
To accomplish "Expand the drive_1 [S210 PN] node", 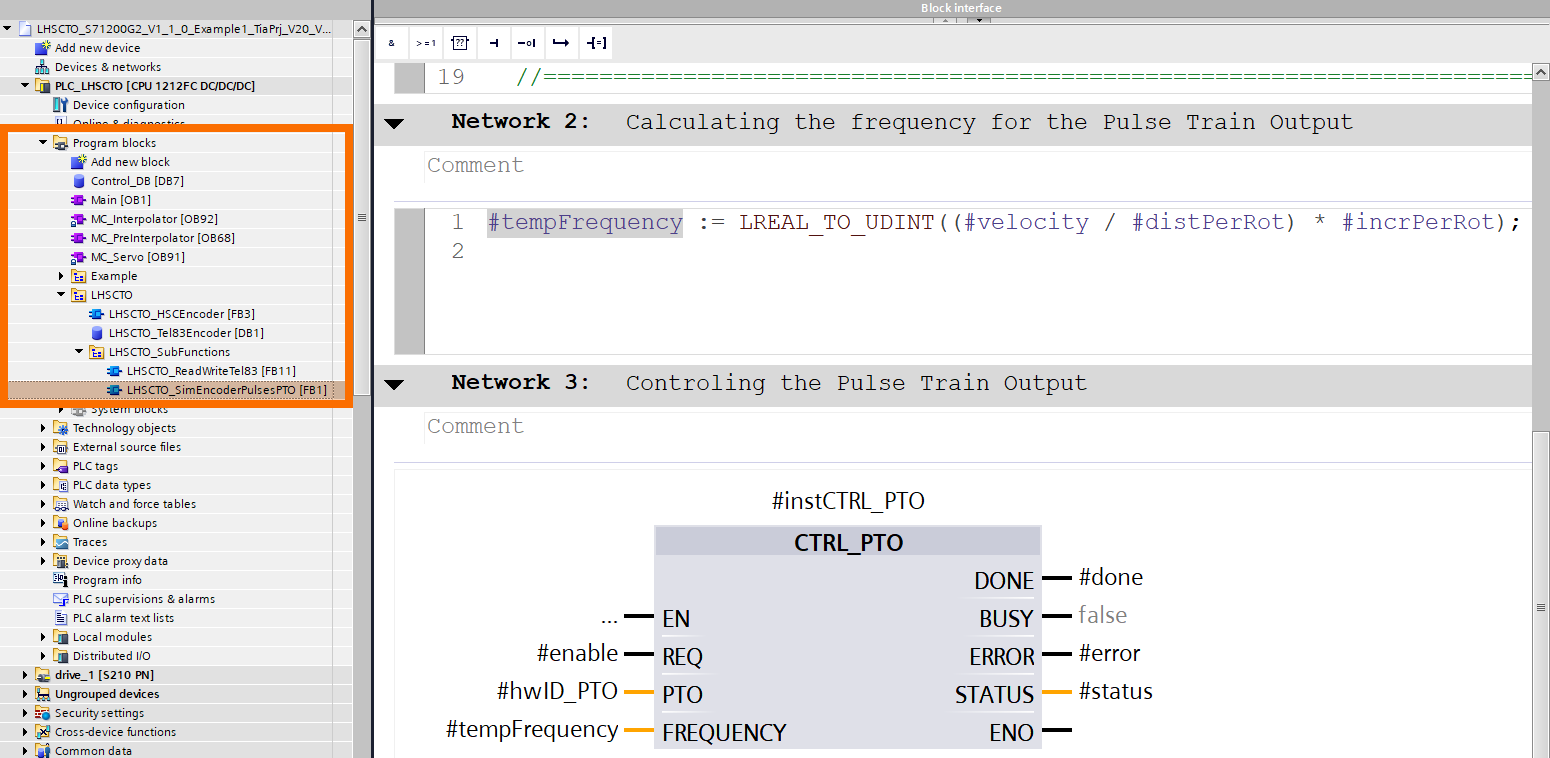I will (25, 675).
